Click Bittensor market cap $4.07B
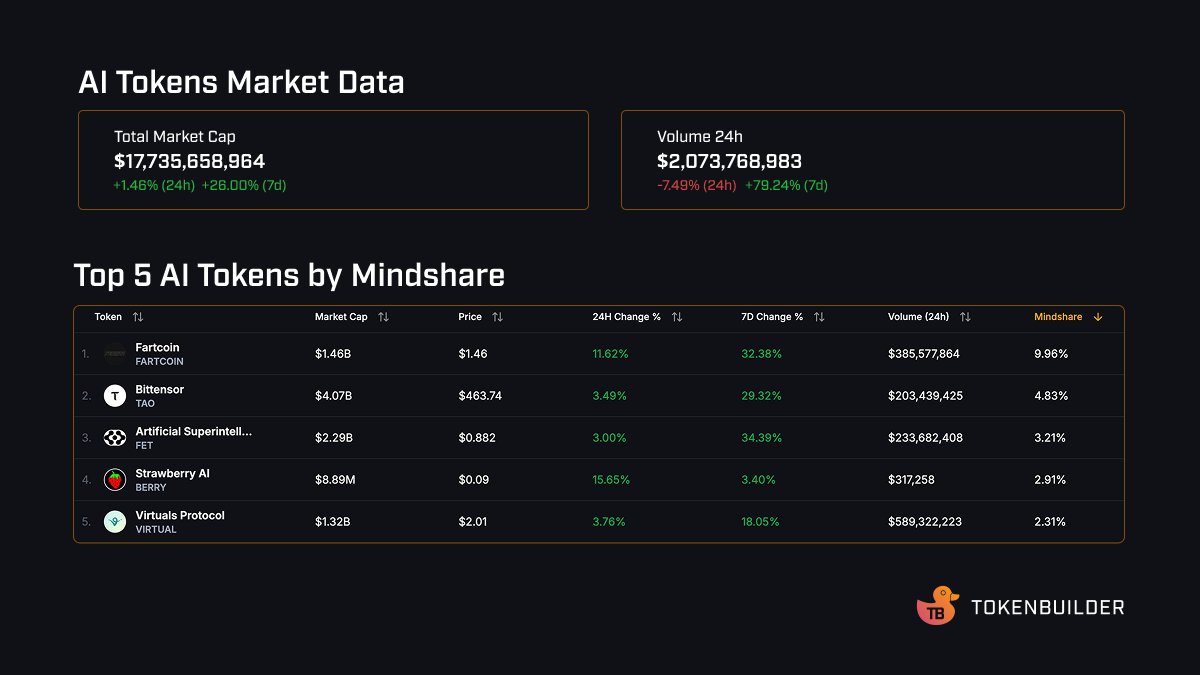The height and width of the screenshot is (675, 1200). pos(333,396)
